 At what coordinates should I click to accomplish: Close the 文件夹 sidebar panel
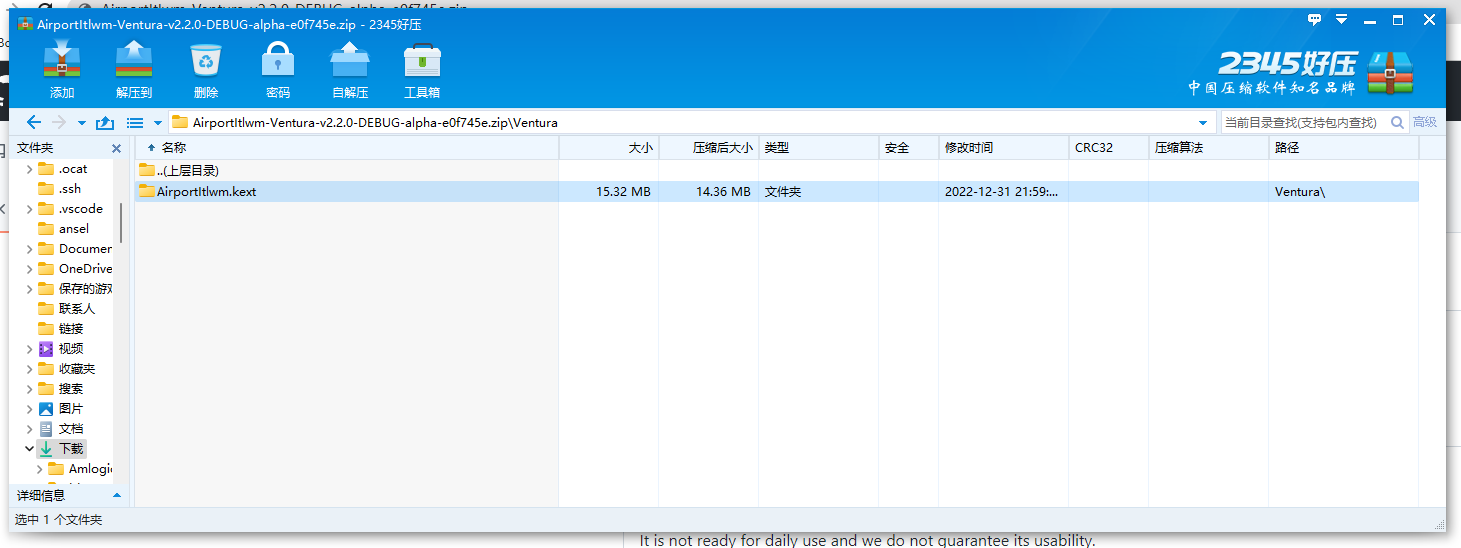[x=116, y=148]
